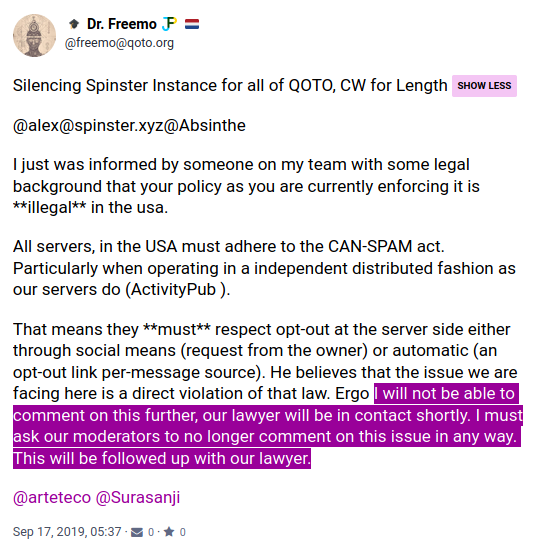
Task: Collapse the post with SHOW LESS
Action: 484,86
